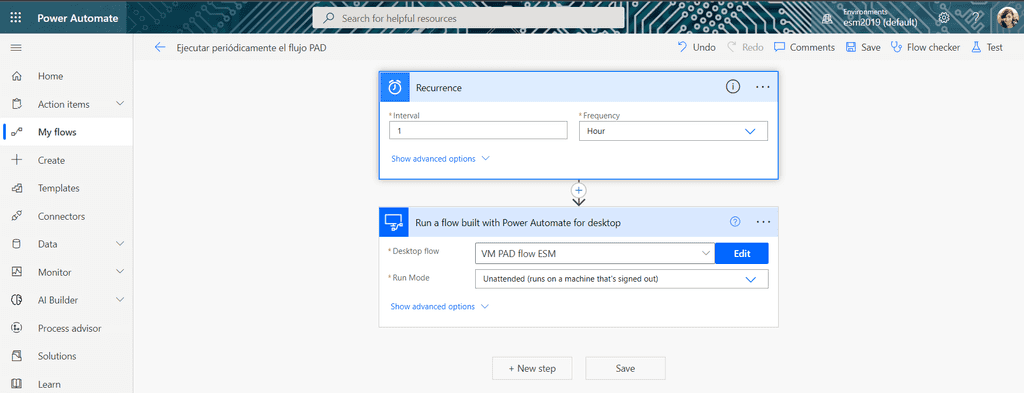Insert a step with the plus connector
1024x393 pixels.
(x=579, y=190)
